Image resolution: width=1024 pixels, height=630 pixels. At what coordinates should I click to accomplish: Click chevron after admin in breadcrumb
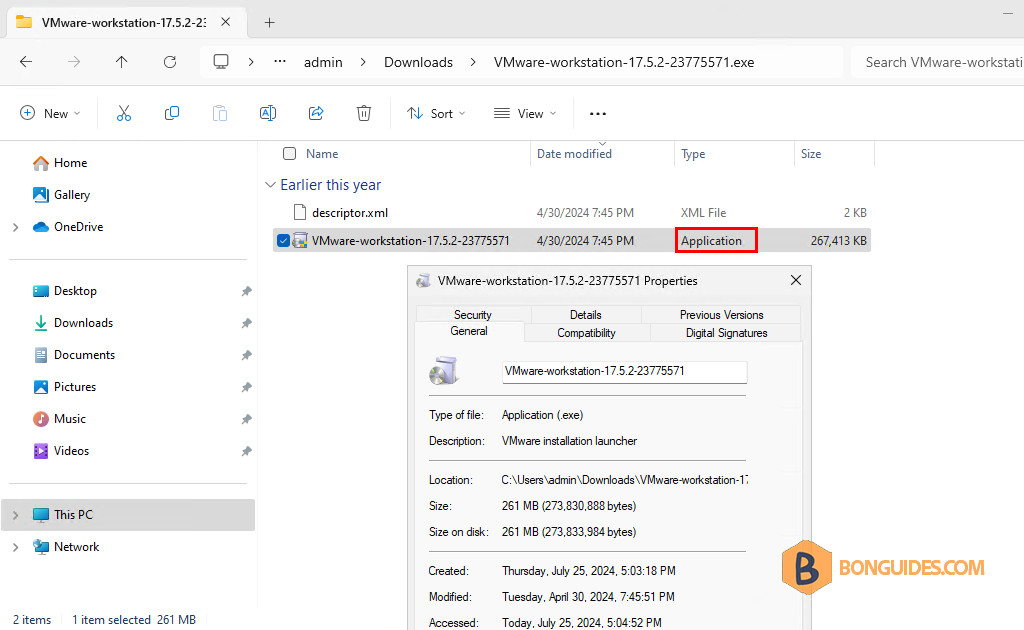pyautogui.click(x=363, y=62)
